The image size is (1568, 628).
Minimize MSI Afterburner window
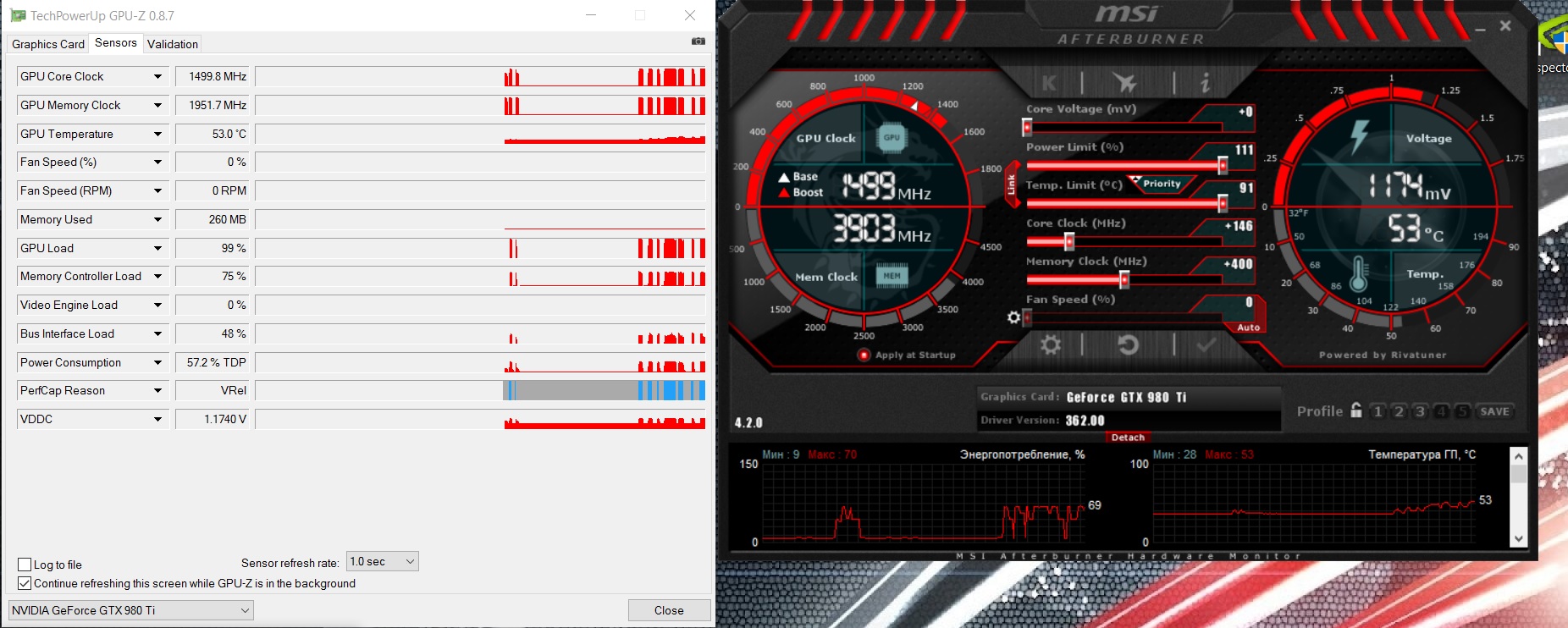pos(1480,30)
